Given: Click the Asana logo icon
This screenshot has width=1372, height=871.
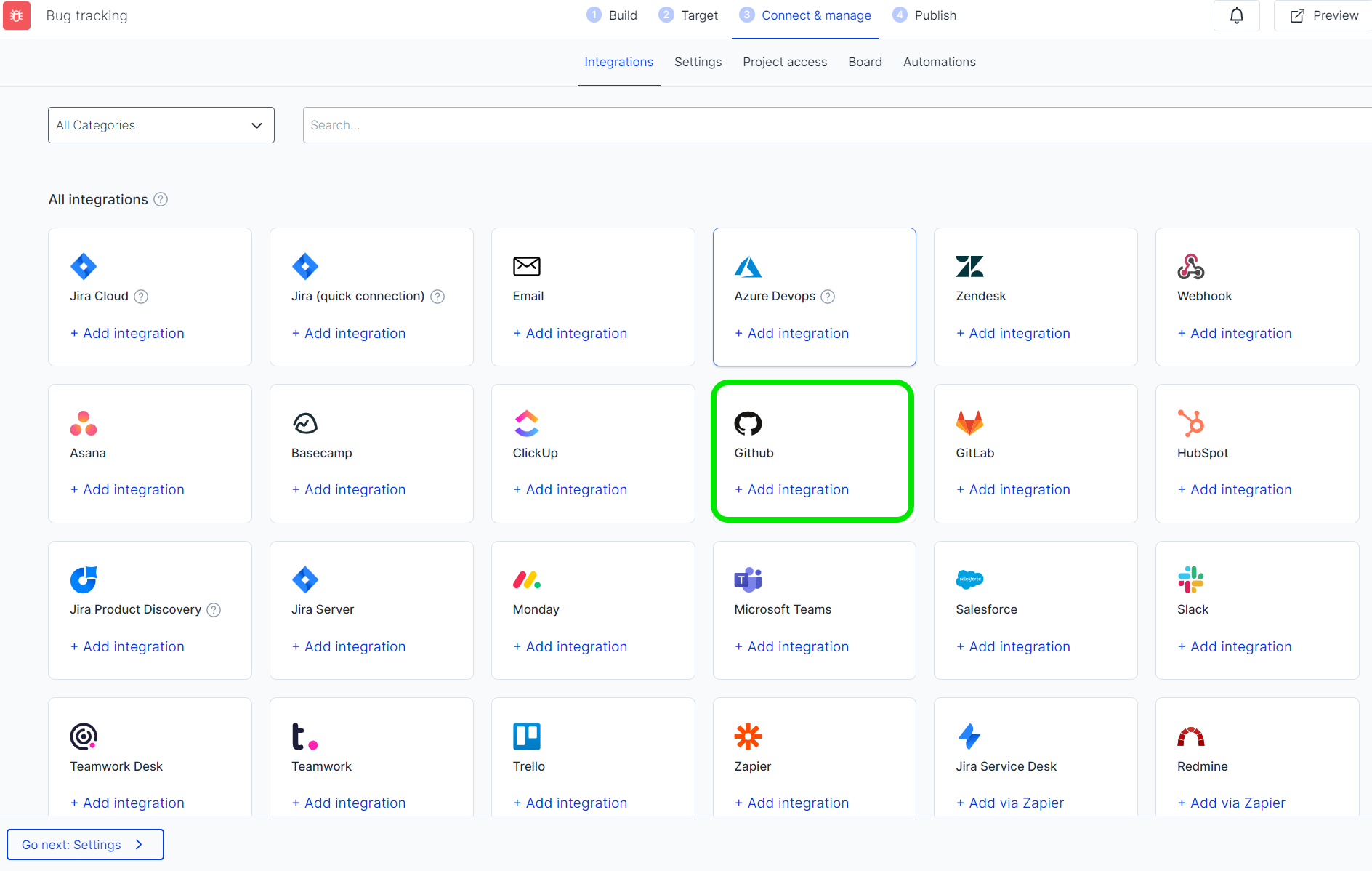Looking at the screenshot, I should 84,423.
